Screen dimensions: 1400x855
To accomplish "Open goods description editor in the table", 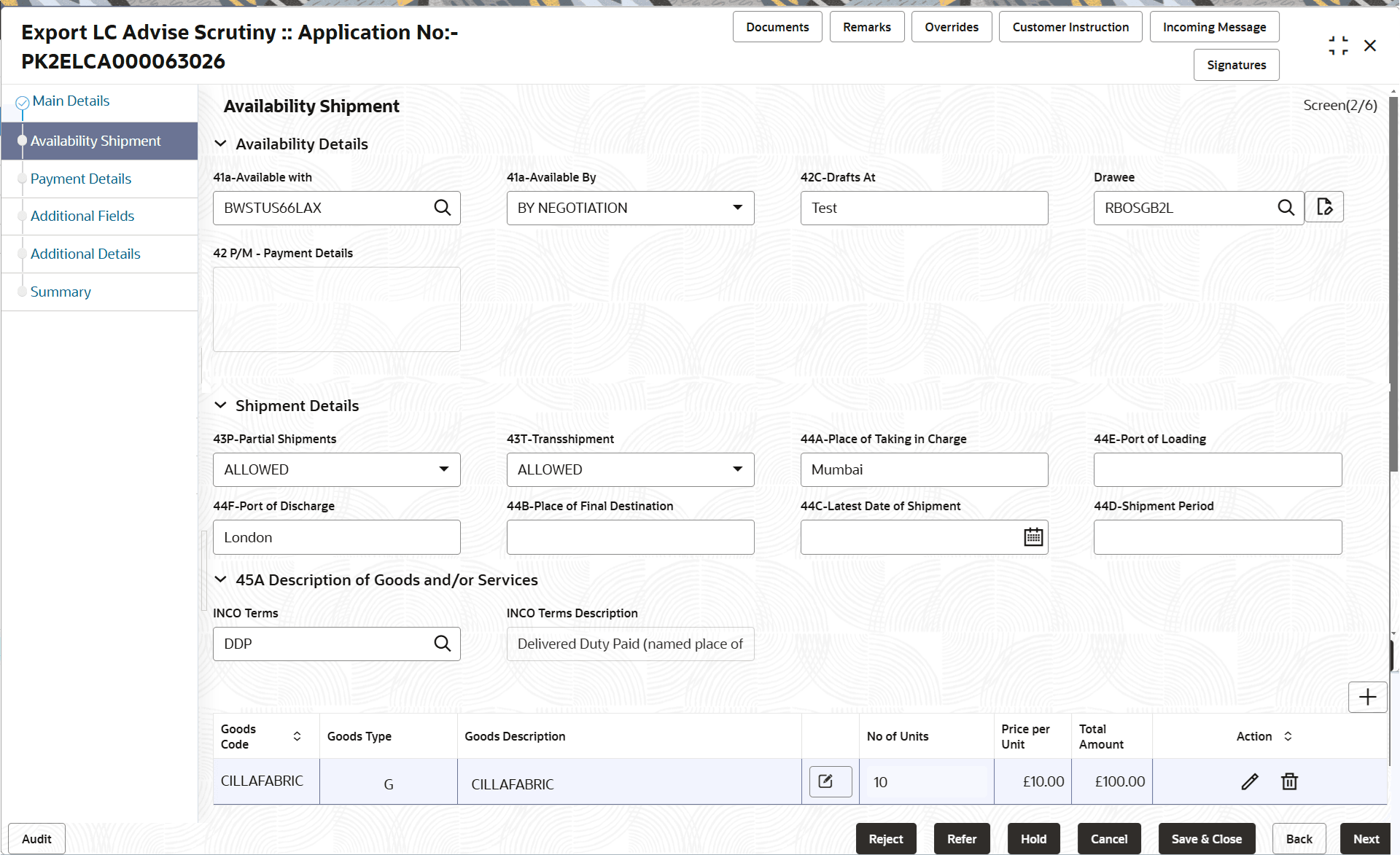I will [829, 781].
